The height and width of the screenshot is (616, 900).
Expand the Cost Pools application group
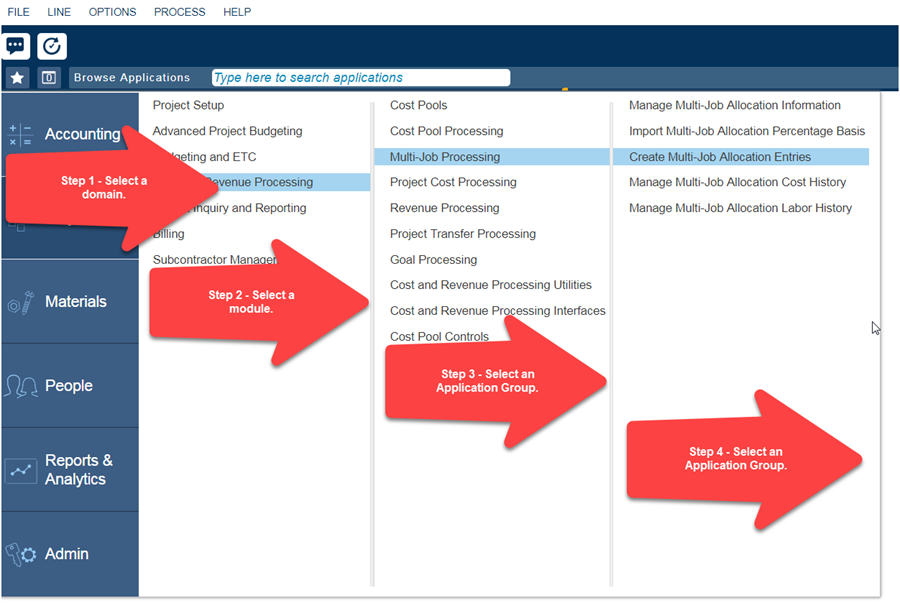(418, 105)
